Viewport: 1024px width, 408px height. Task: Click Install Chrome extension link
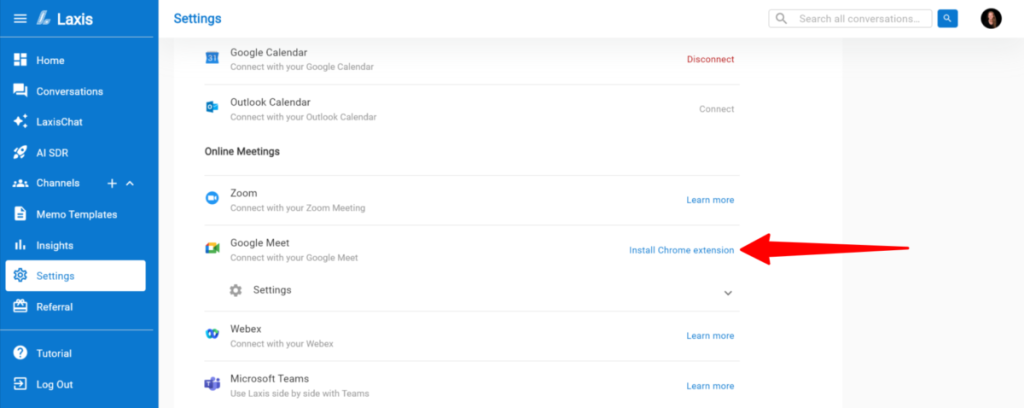pyautogui.click(x=681, y=250)
